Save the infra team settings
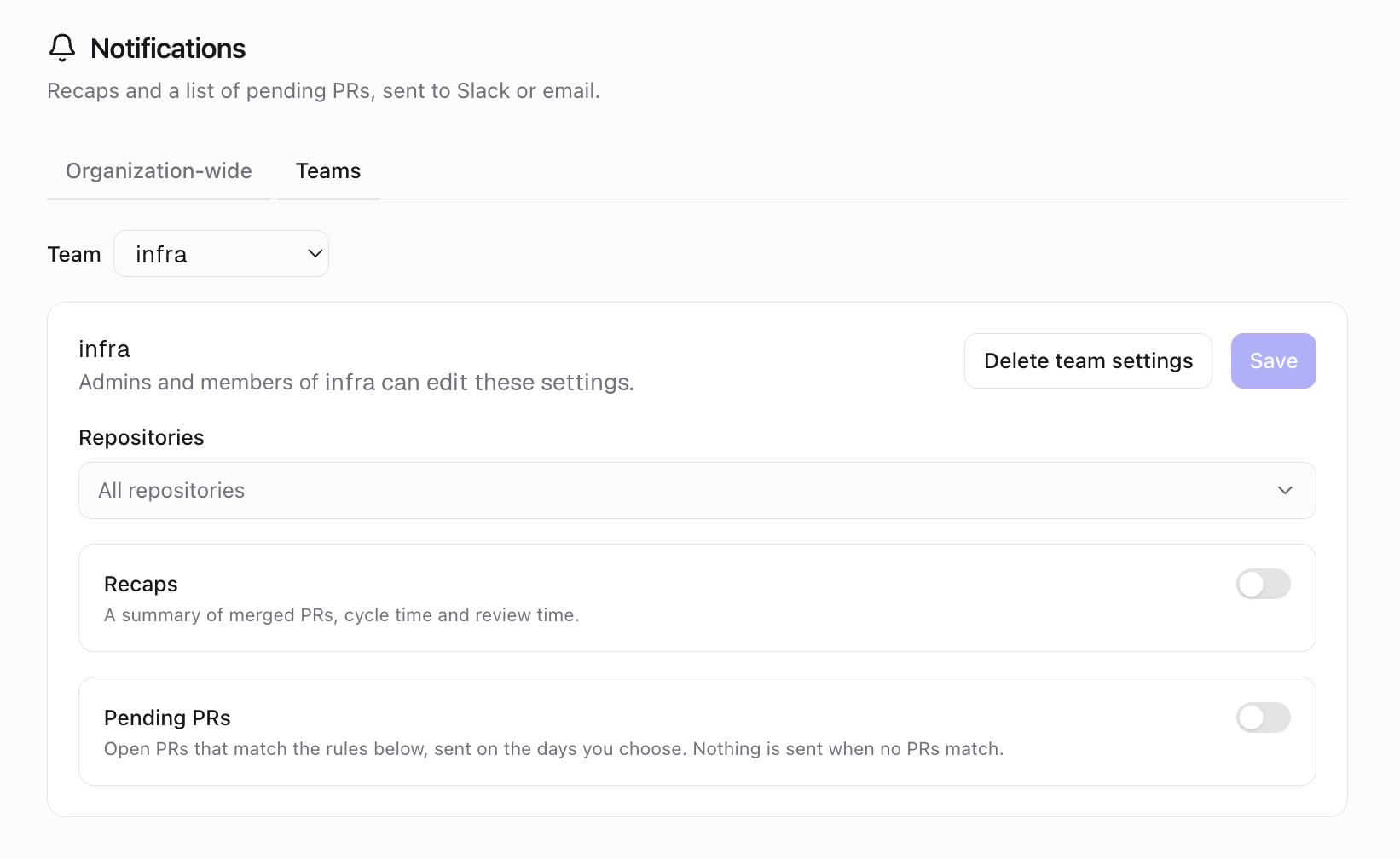Image resolution: width=1400 pixels, height=859 pixels. tap(1273, 360)
